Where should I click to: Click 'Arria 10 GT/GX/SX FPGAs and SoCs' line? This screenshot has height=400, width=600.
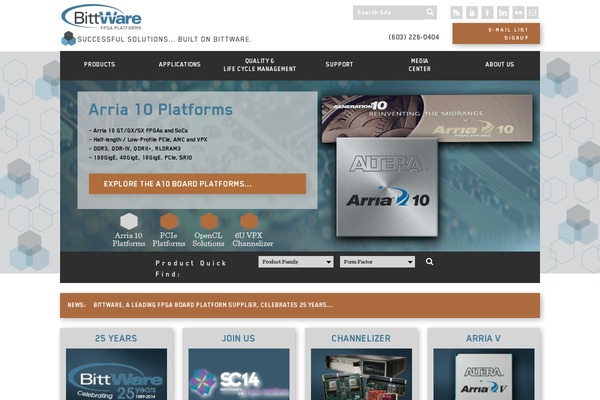click(x=139, y=131)
